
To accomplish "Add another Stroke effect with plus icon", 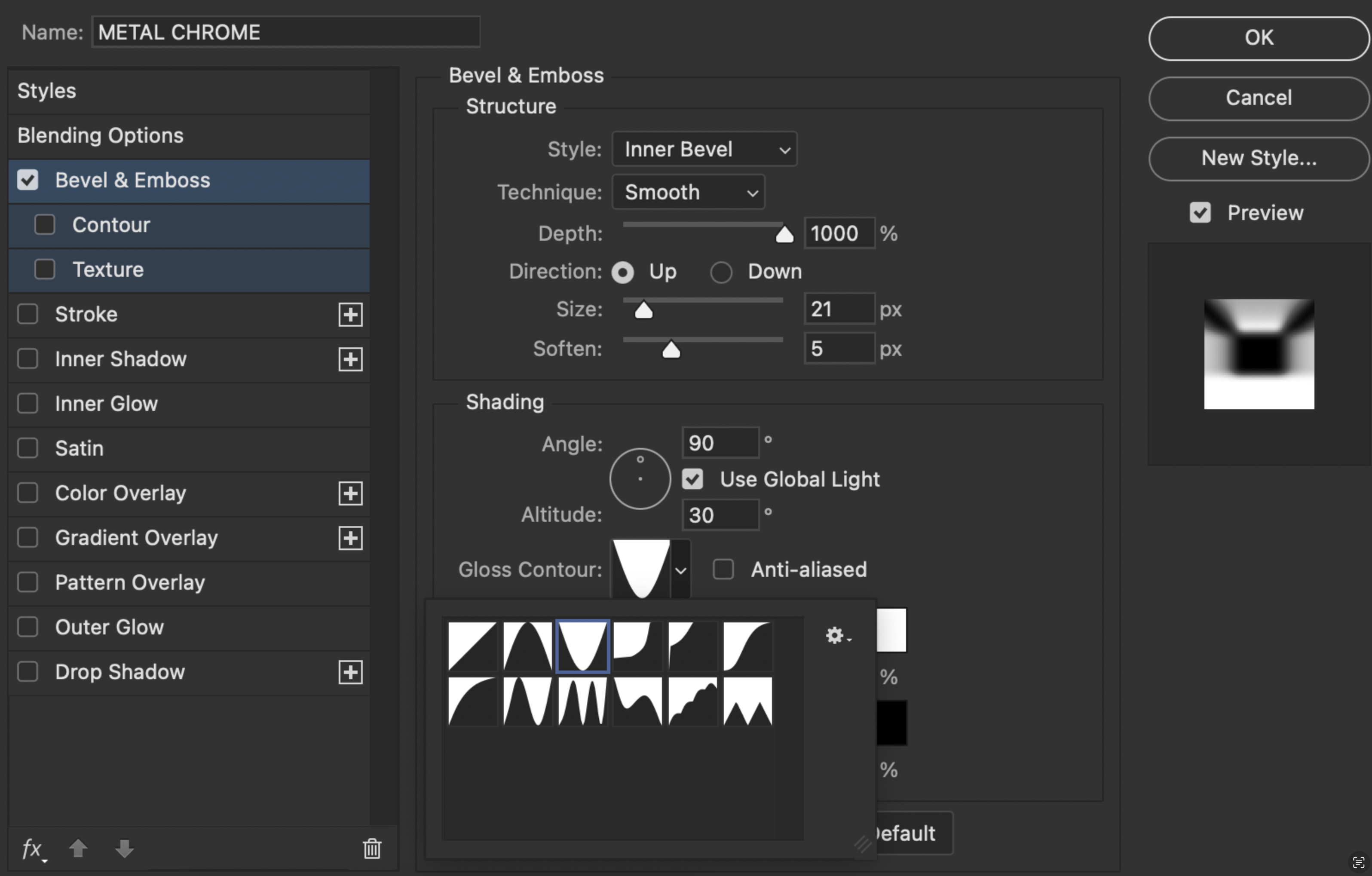I will click(x=350, y=315).
